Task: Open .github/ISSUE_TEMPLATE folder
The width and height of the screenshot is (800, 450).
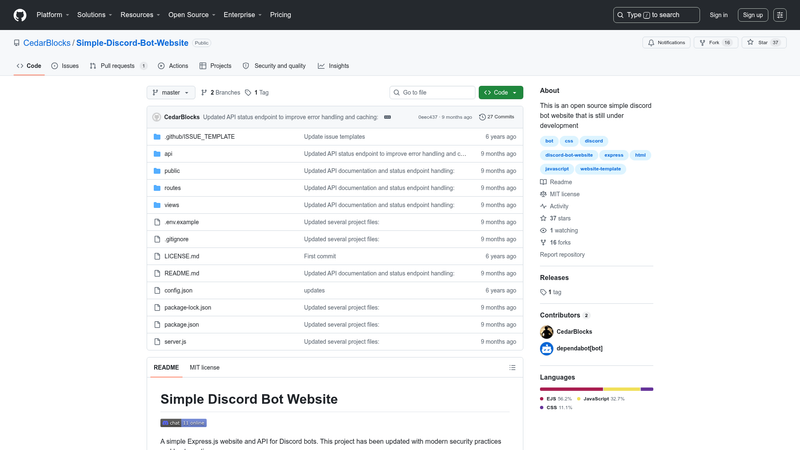Action: [199, 137]
